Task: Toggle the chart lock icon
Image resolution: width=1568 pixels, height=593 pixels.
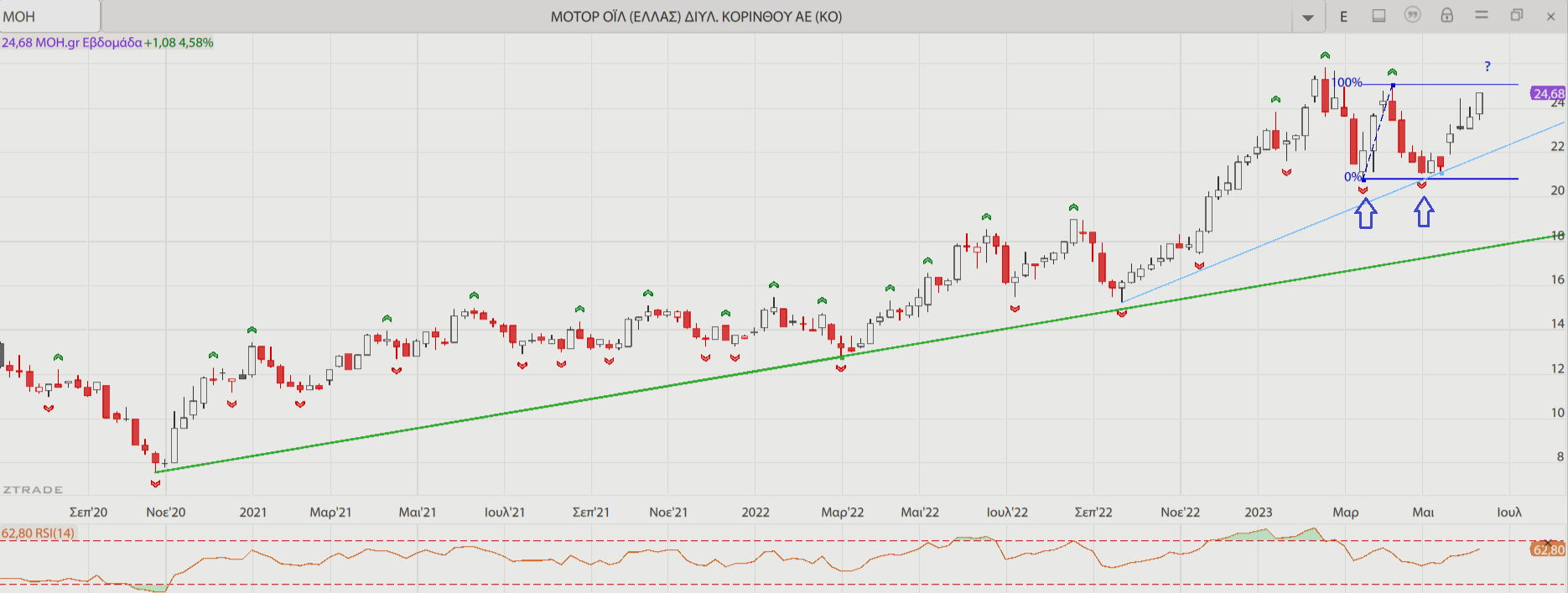Action: (x=1446, y=15)
